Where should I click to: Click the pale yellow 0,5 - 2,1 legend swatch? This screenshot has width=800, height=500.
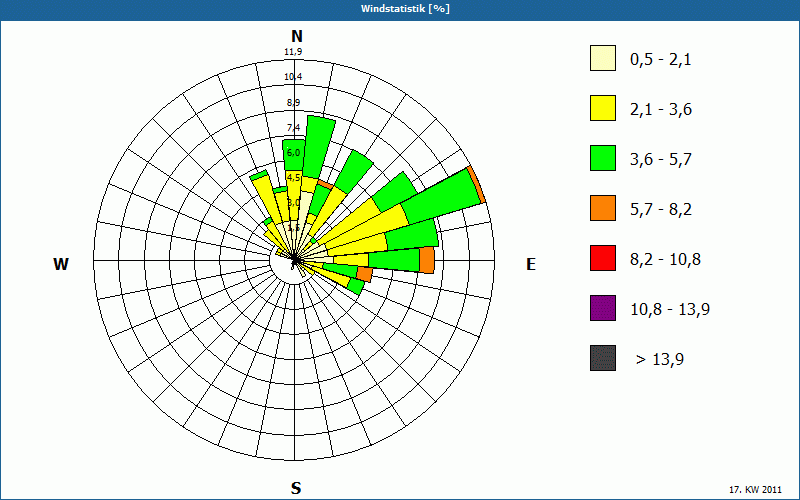point(603,58)
